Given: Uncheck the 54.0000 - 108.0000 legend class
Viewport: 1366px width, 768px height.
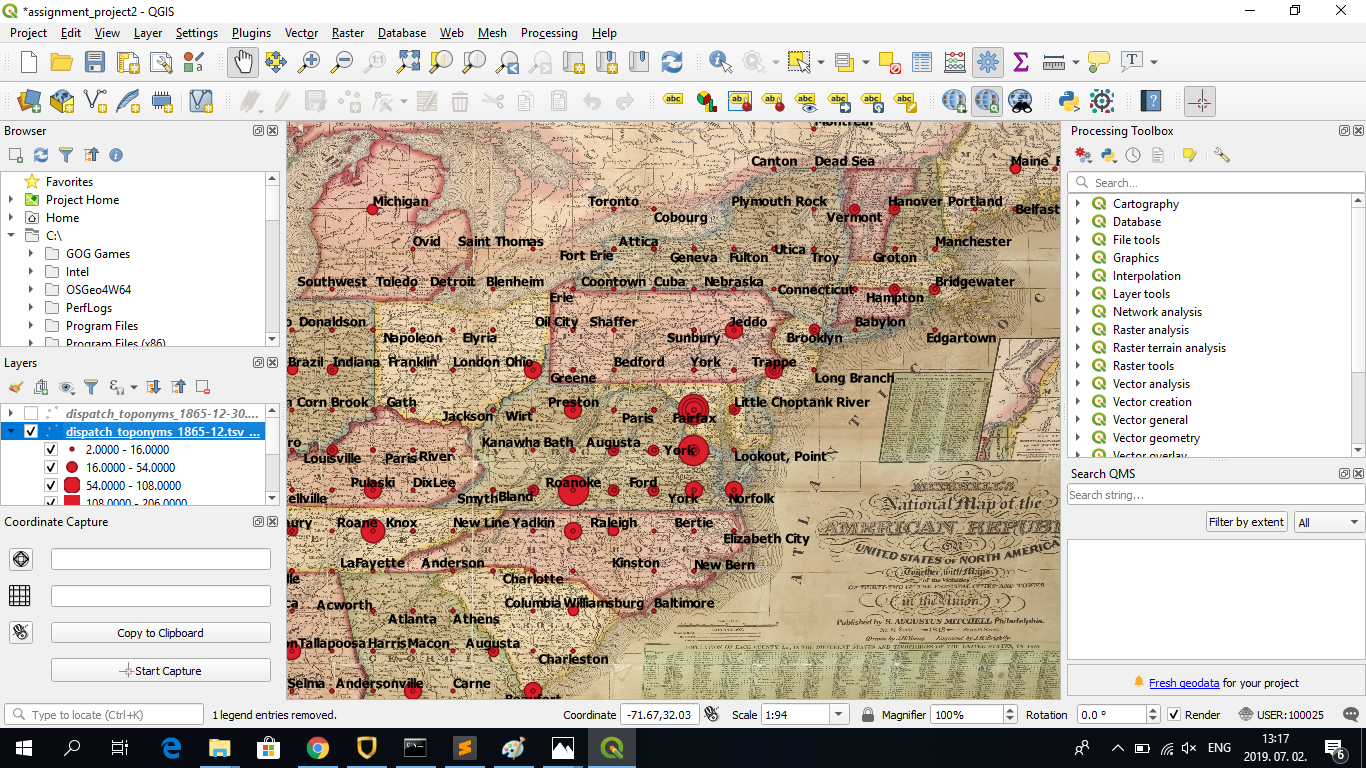Looking at the screenshot, I should [51, 486].
